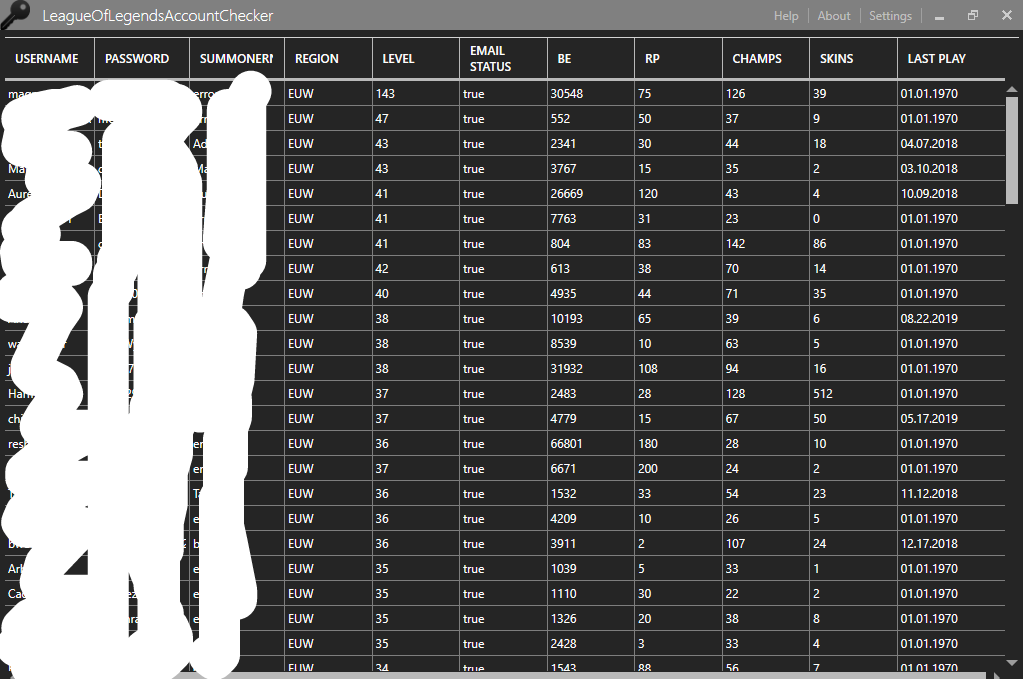Select the last play cell "12.17.2018"
The image size is (1023, 679).
click(x=951, y=544)
